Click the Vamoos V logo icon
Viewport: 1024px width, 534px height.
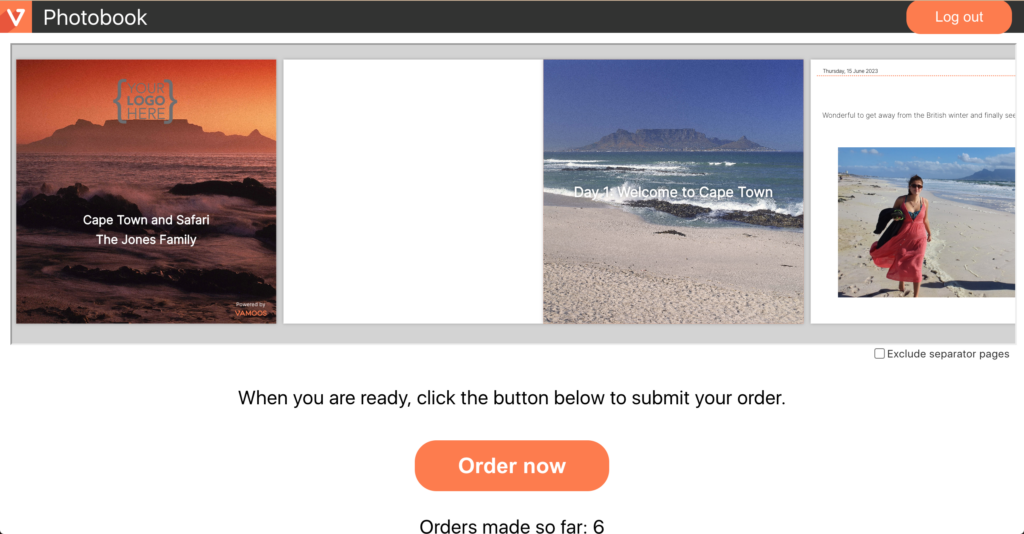16,16
